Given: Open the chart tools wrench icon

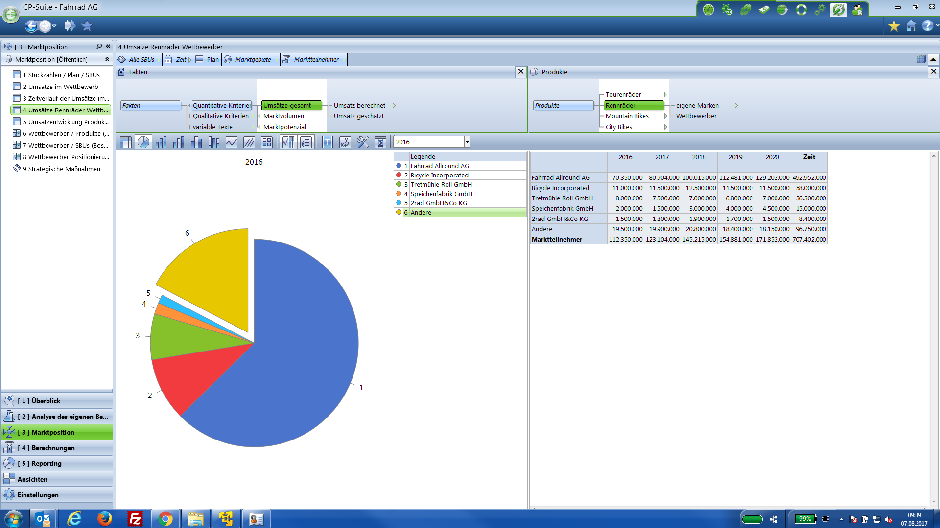Looking at the screenshot, I should (363, 142).
